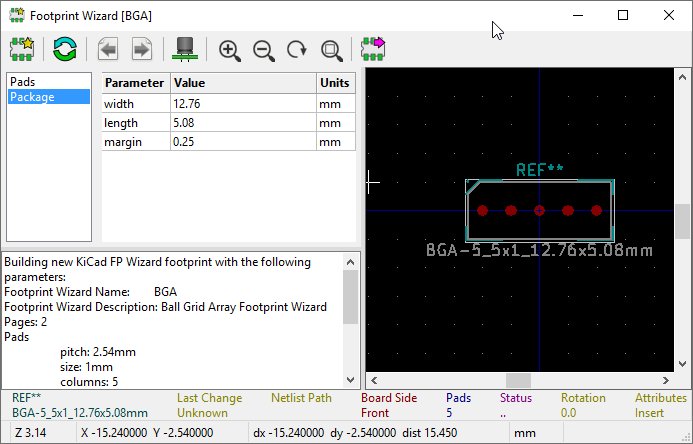Edit the width value 12.76
Image resolution: width=693 pixels, height=444 pixels.
point(244,104)
